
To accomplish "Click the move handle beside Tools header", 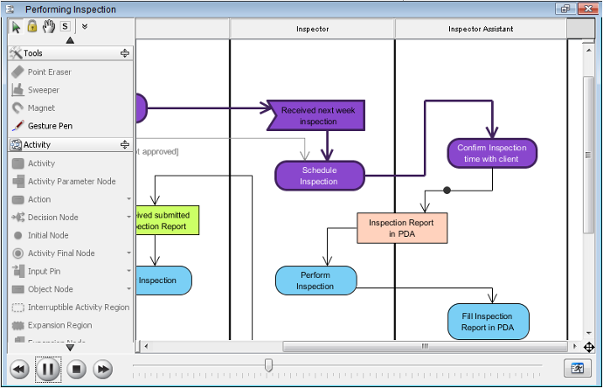I will pos(125,53).
